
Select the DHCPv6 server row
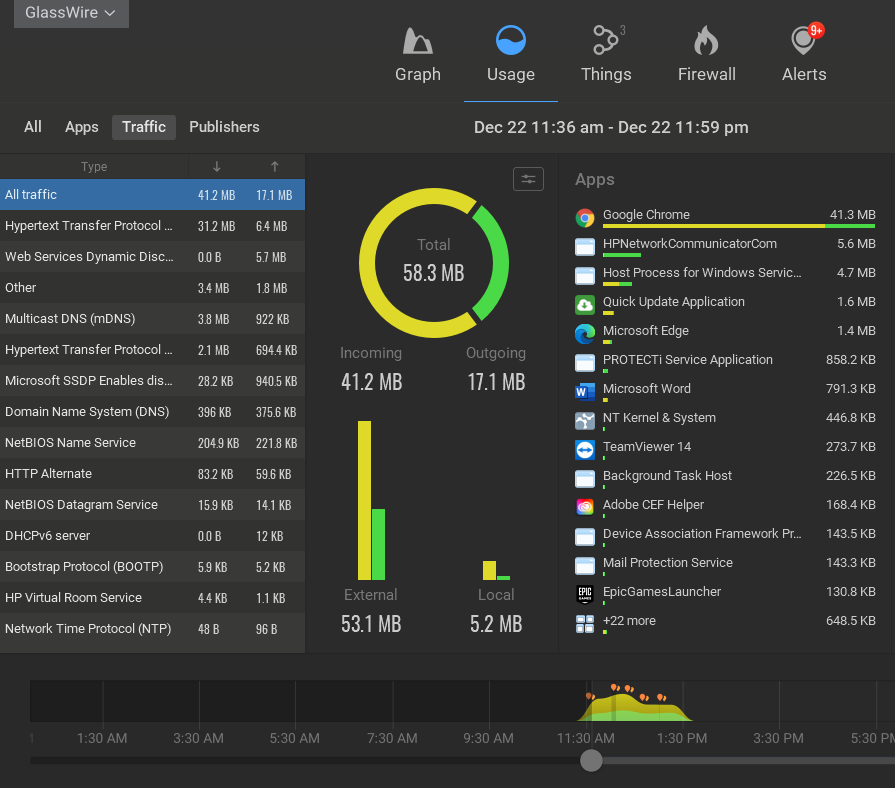click(x=152, y=536)
